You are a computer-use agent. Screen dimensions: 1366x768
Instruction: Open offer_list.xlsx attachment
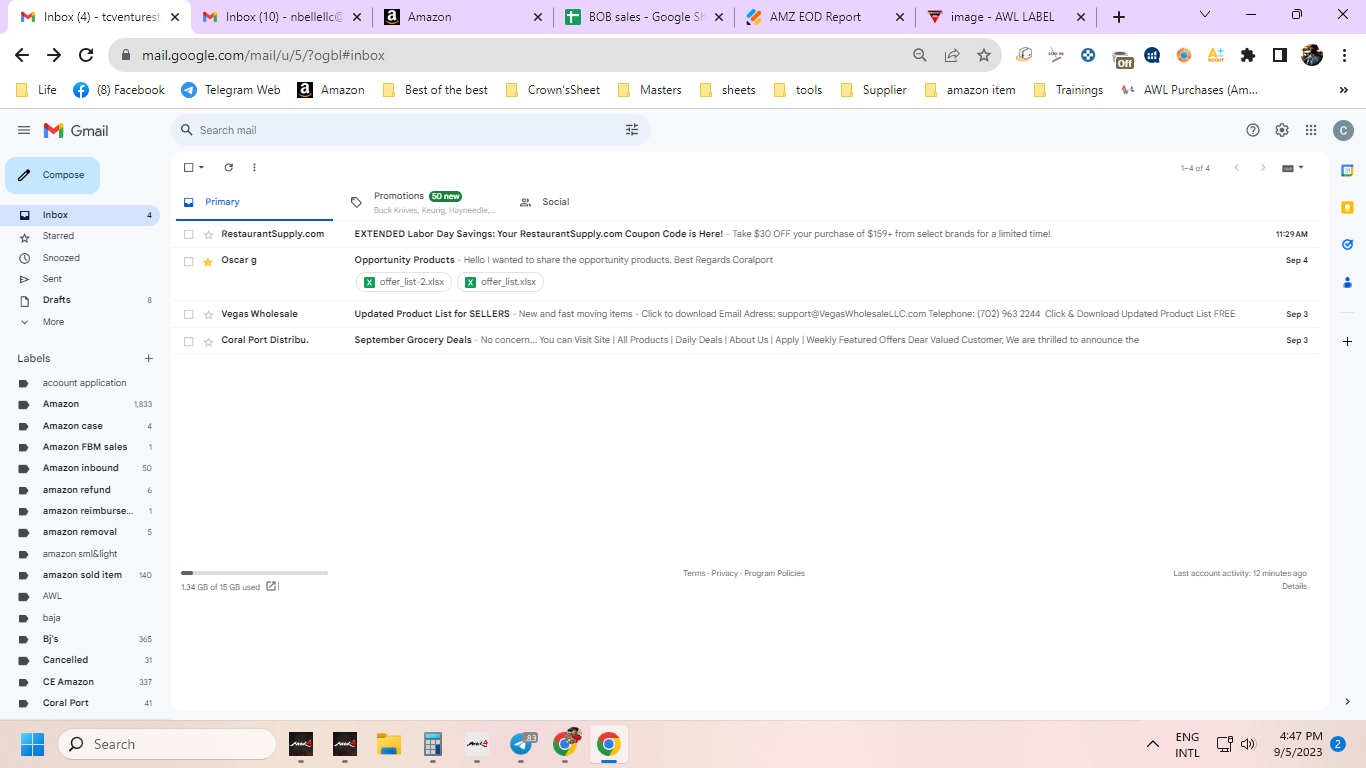pyautogui.click(x=500, y=282)
